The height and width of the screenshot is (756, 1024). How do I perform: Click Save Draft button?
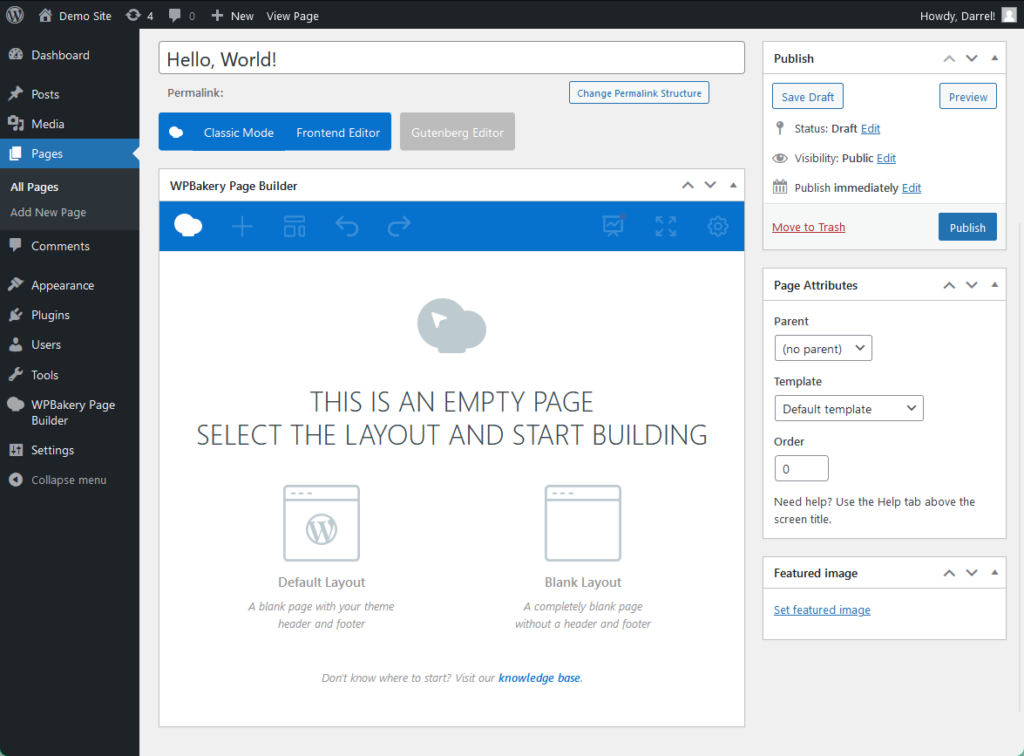[808, 97]
